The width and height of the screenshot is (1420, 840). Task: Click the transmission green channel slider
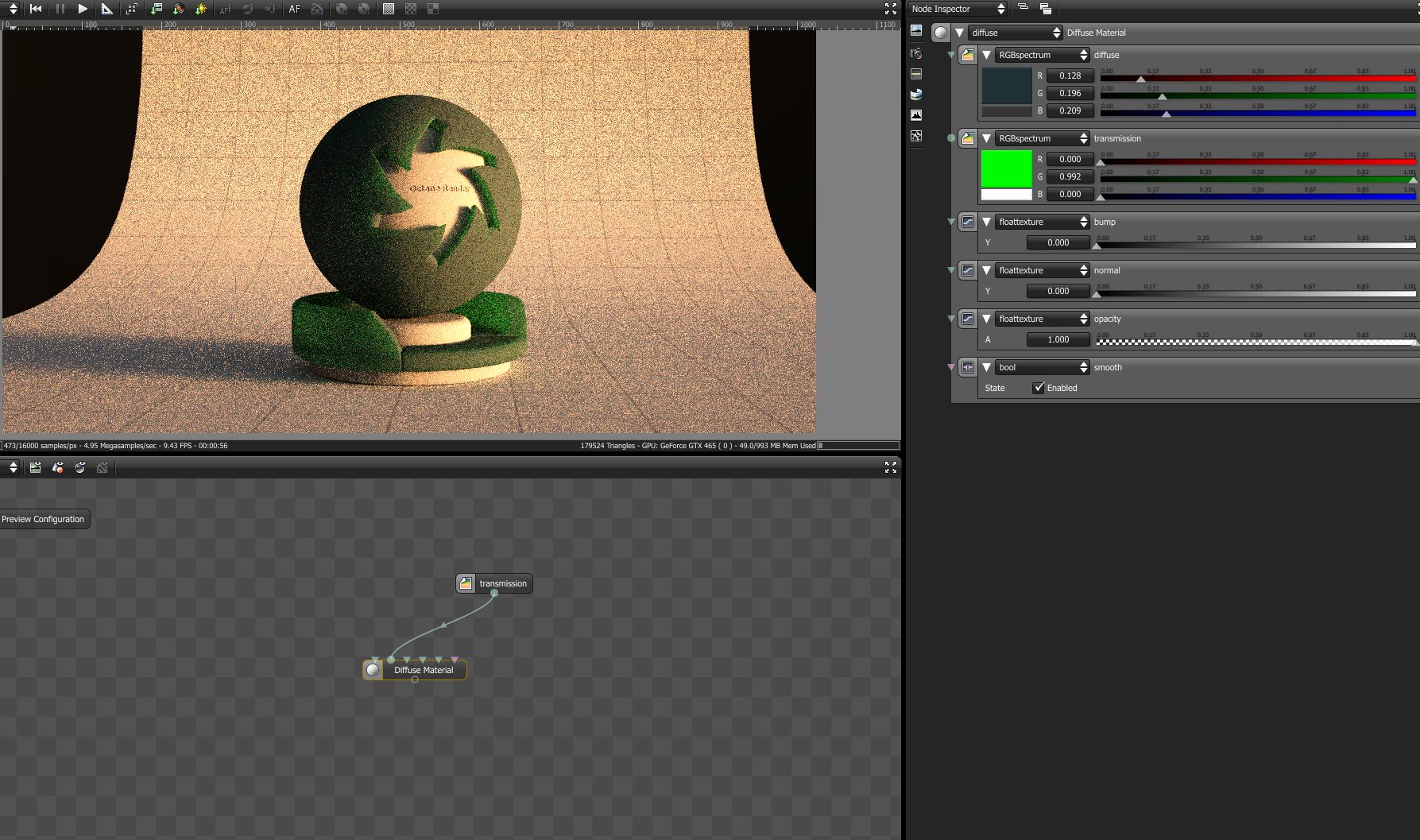[1258, 179]
